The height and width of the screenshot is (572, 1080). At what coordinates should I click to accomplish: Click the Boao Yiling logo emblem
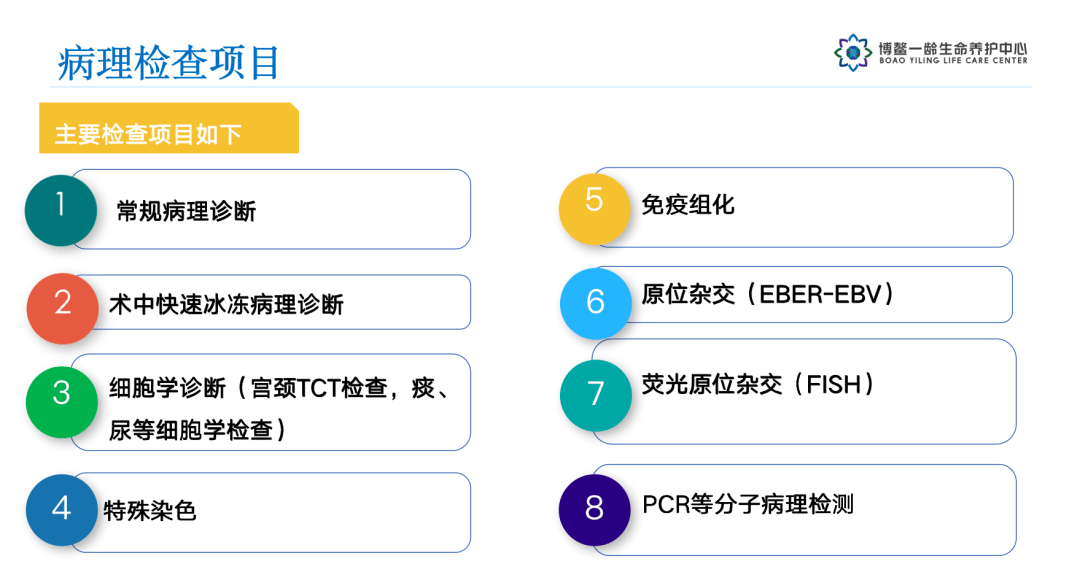853,53
